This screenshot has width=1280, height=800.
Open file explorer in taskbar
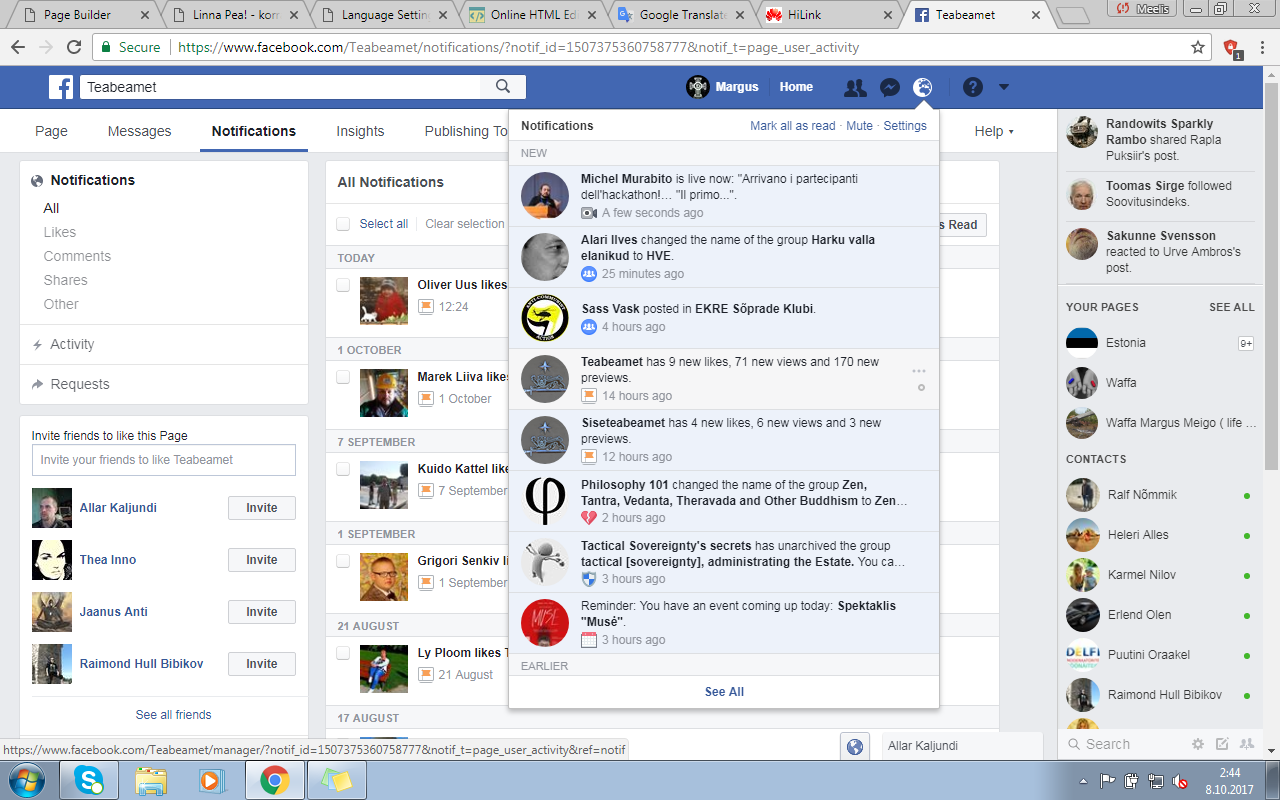click(x=151, y=780)
